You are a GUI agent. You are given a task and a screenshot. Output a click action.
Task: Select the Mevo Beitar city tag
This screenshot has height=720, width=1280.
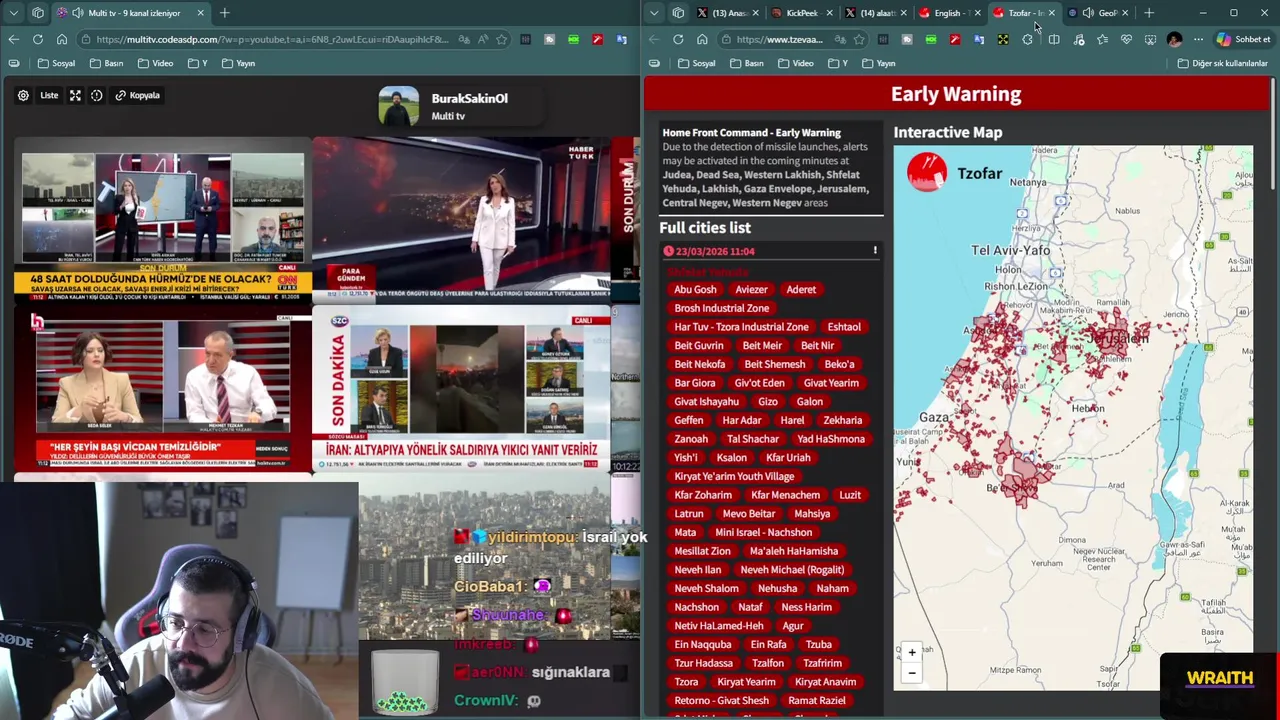point(749,514)
